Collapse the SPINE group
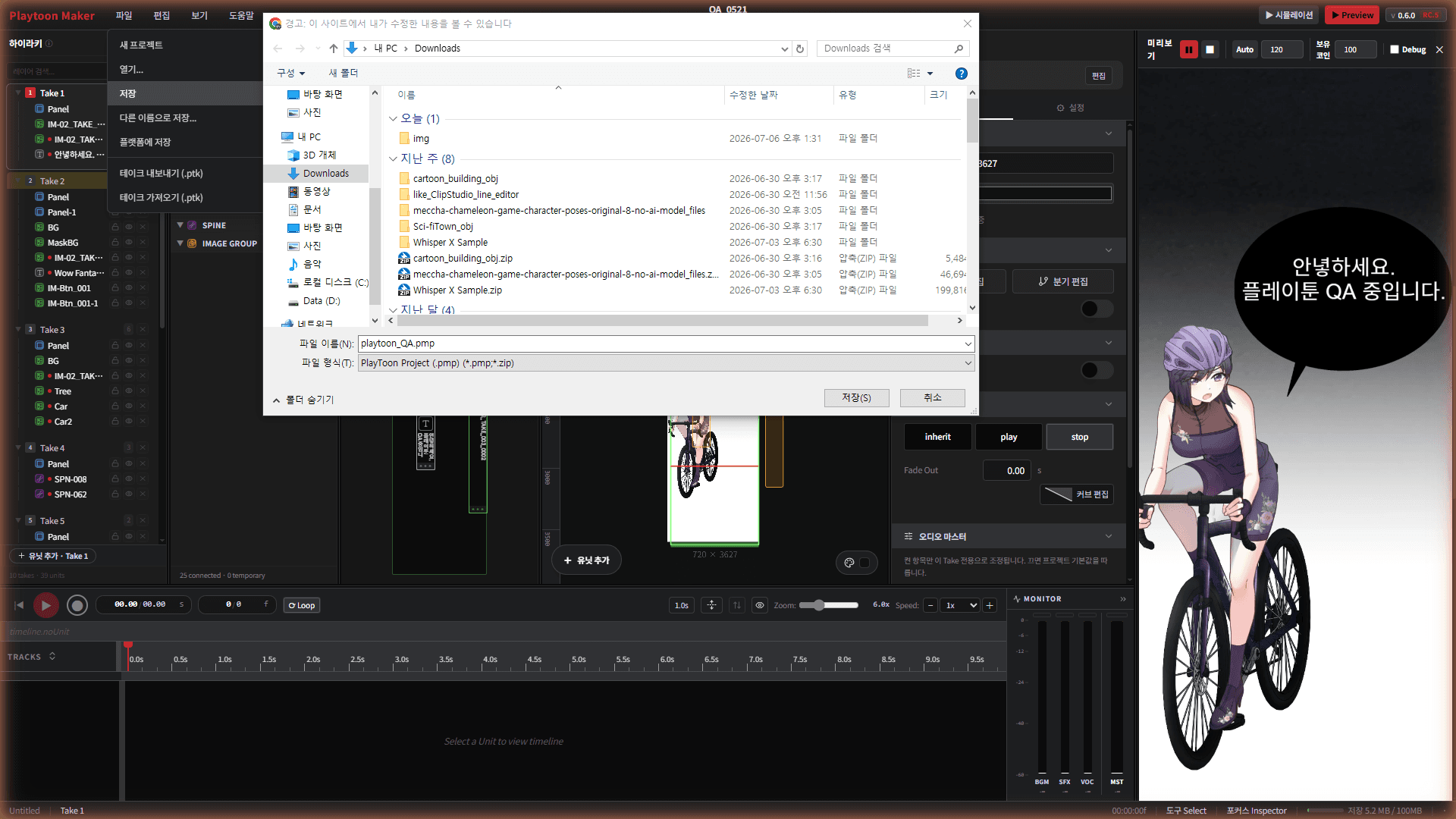Viewport: 1456px width, 819px height. click(x=180, y=225)
